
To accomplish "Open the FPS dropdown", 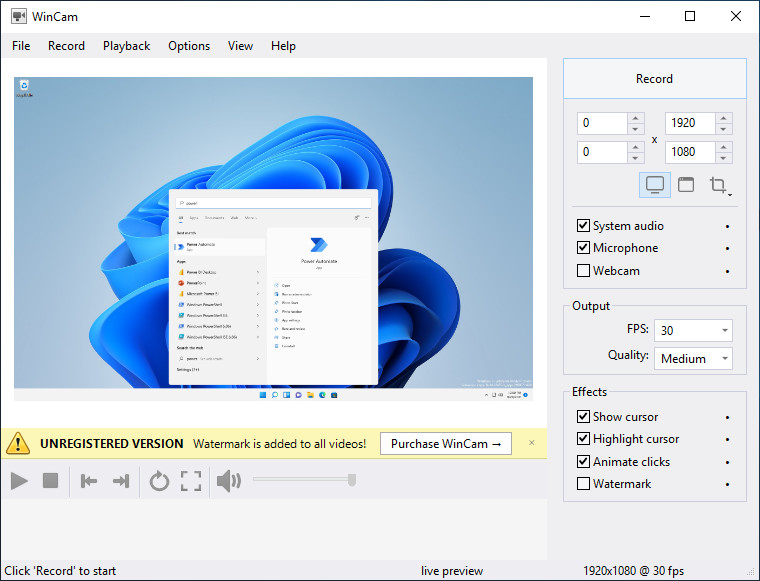I will pyautogui.click(x=693, y=330).
